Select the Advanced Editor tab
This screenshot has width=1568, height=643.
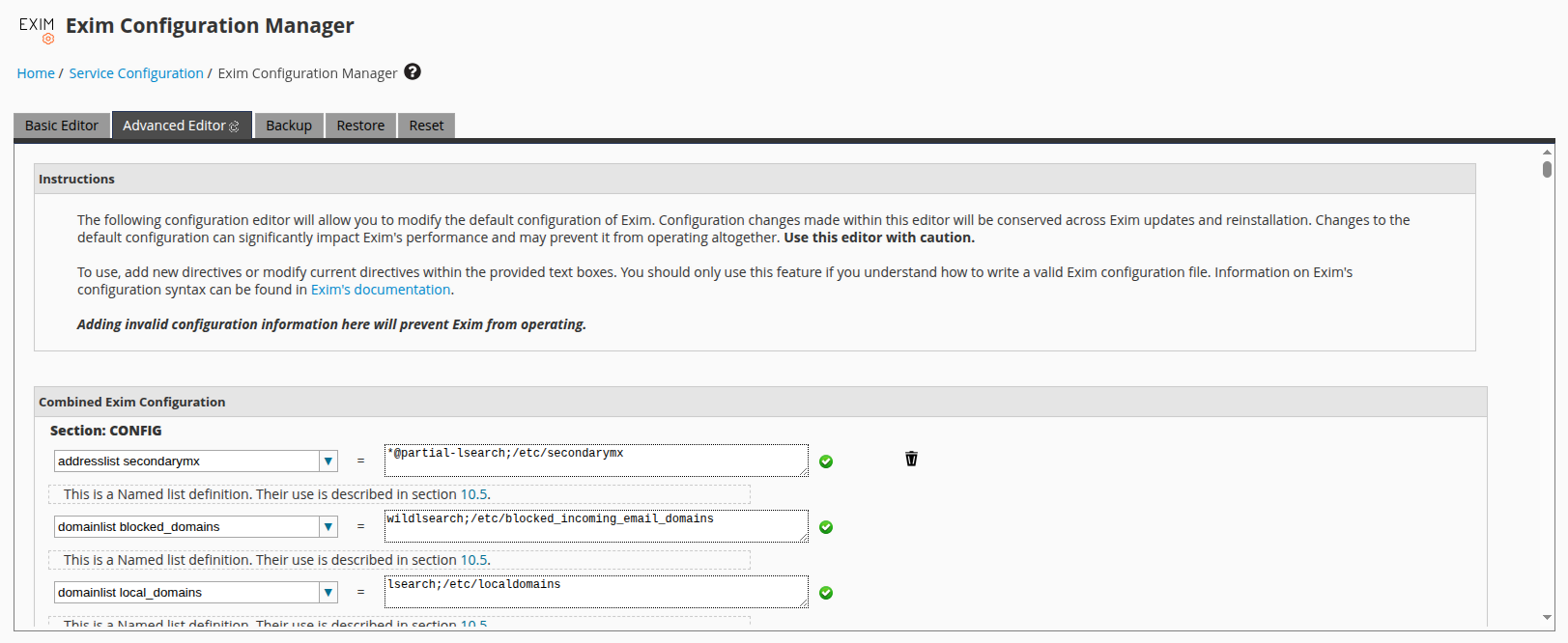[x=182, y=126]
